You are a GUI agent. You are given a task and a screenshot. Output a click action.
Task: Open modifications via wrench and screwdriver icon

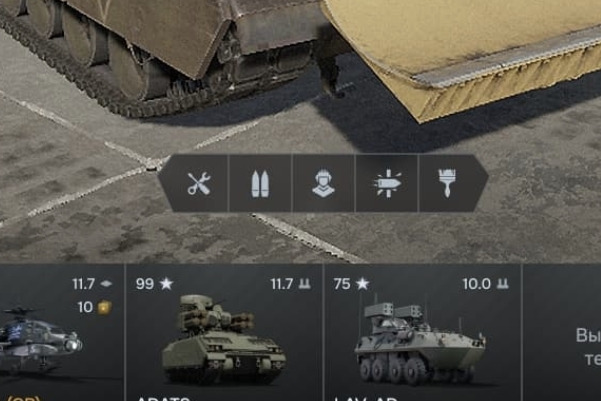tap(199, 183)
